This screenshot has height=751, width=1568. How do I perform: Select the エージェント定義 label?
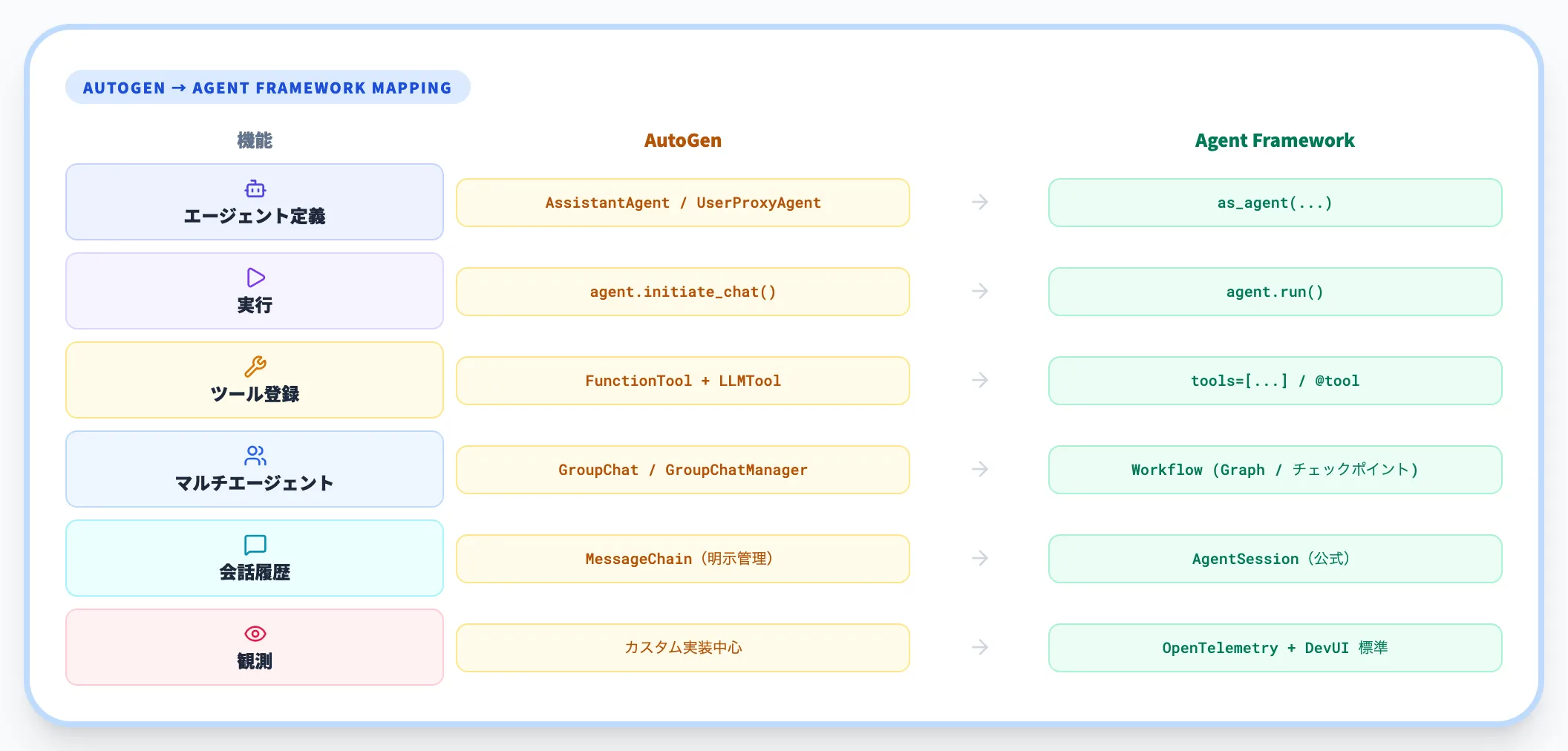(x=255, y=216)
